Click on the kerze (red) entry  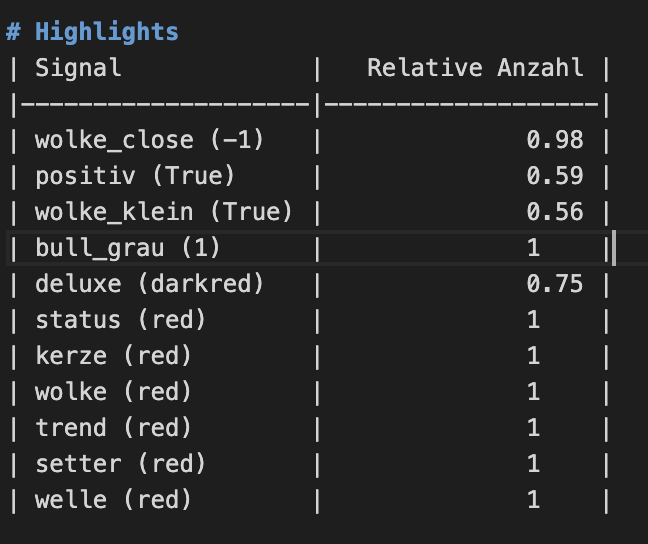(x=114, y=356)
